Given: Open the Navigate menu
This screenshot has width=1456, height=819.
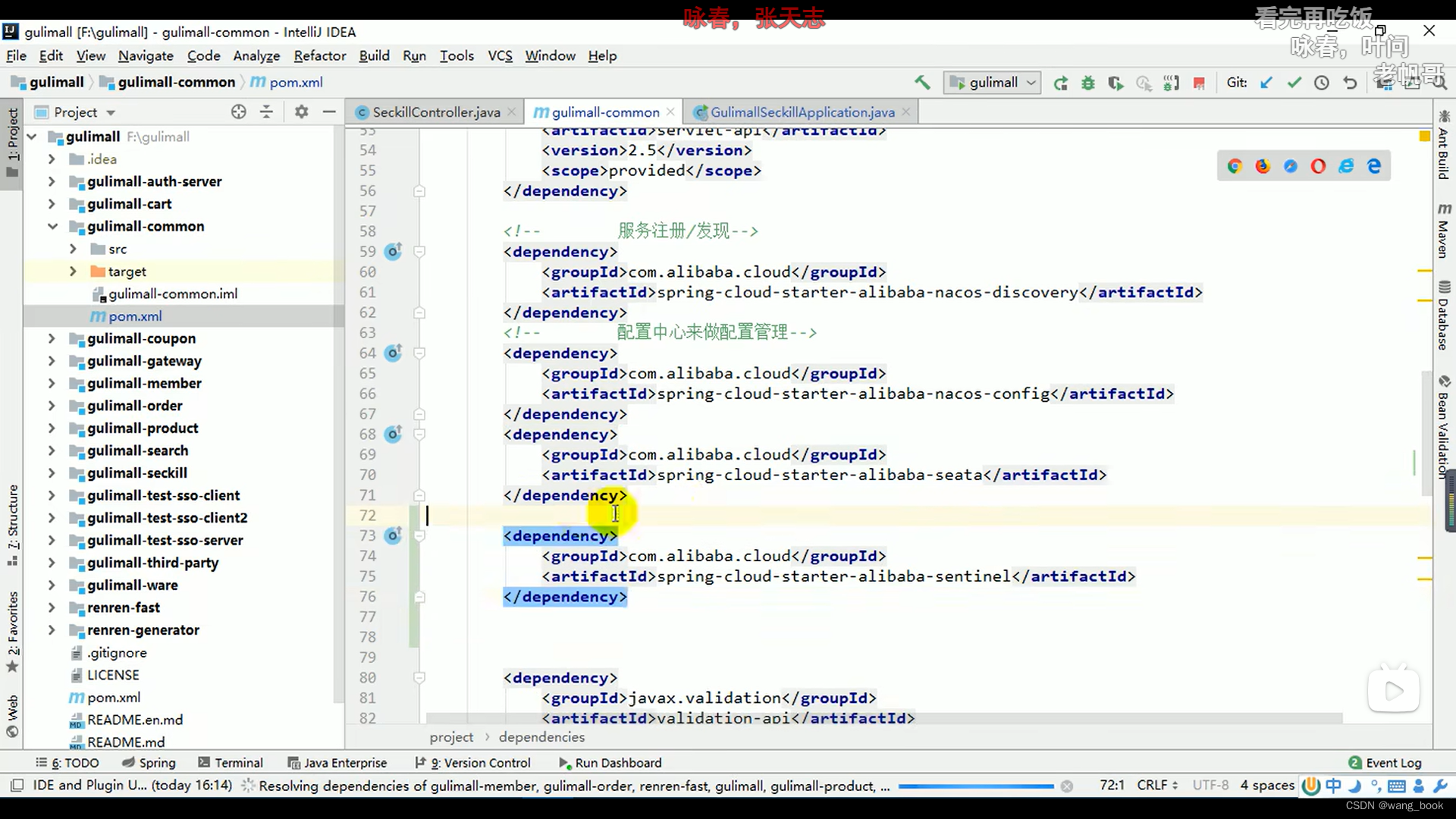Looking at the screenshot, I should (x=146, y=56).
